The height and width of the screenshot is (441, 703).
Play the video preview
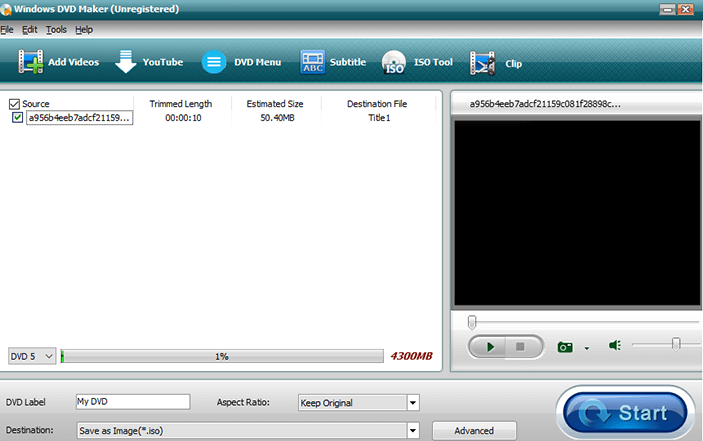[x=490, y=347]
